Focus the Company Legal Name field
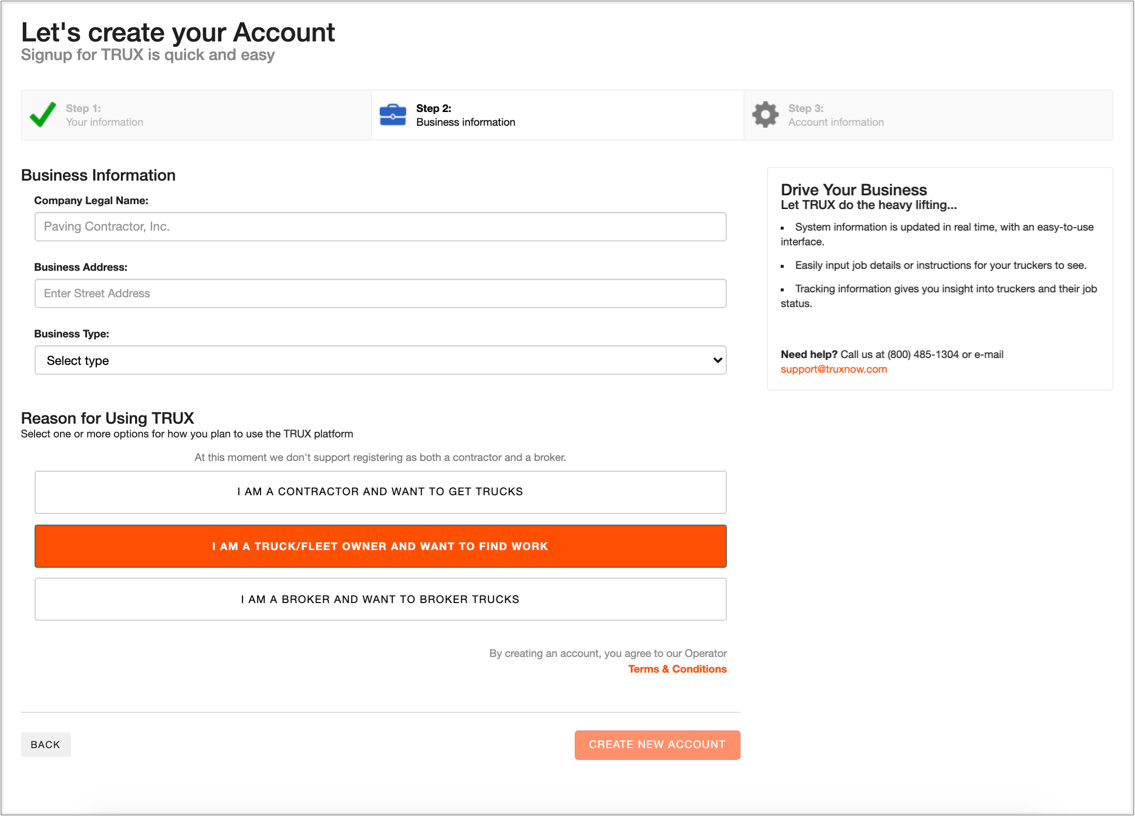Viewport: 1135px width, 816px height. pos(380,227)
